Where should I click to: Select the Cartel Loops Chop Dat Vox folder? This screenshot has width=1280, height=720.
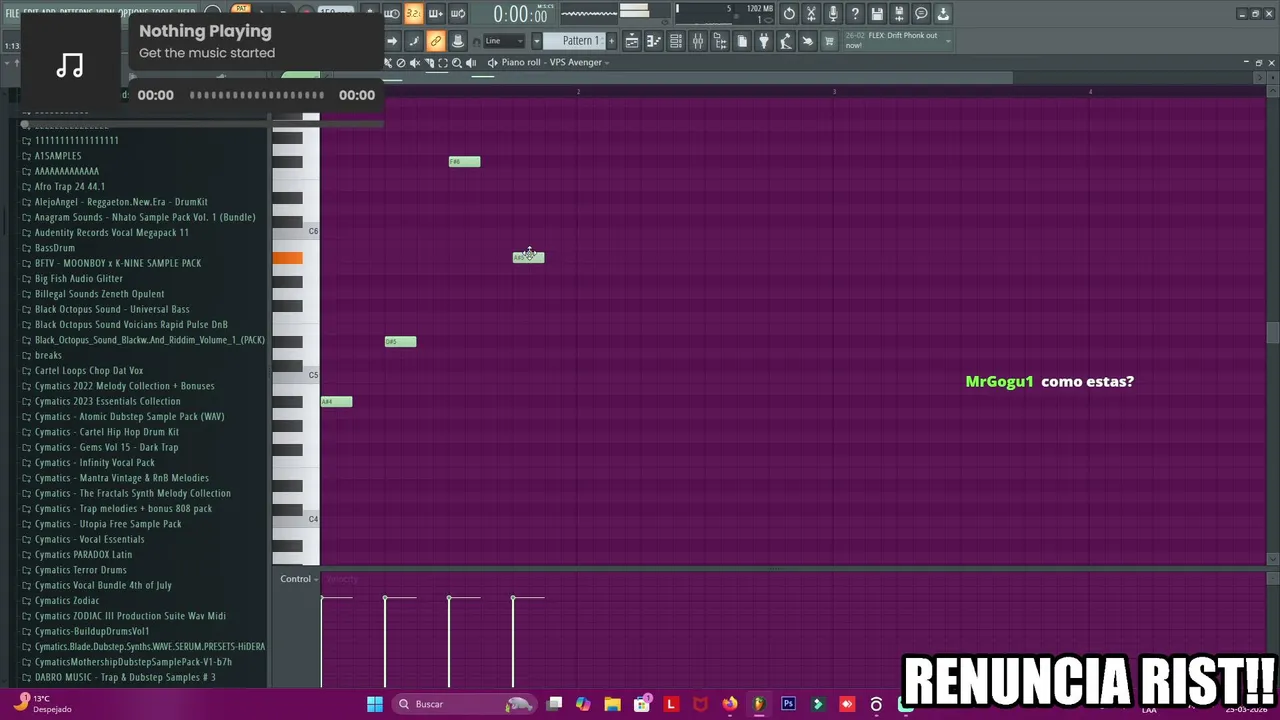(x=89, y=370)
